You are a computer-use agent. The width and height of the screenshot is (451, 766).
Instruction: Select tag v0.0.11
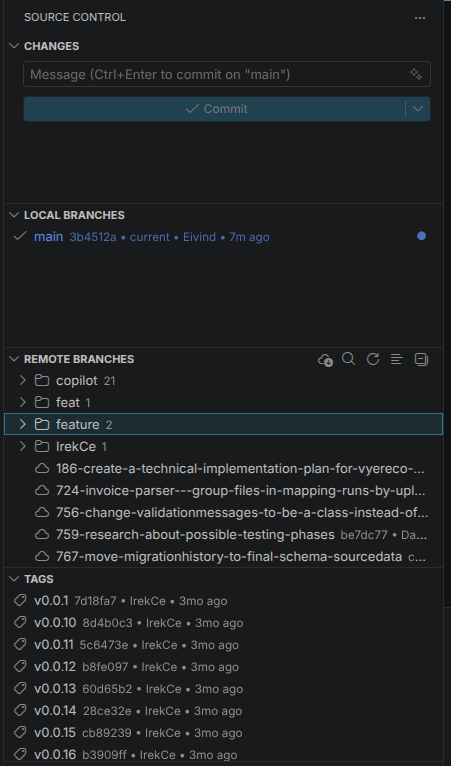(x=223, y=645)
